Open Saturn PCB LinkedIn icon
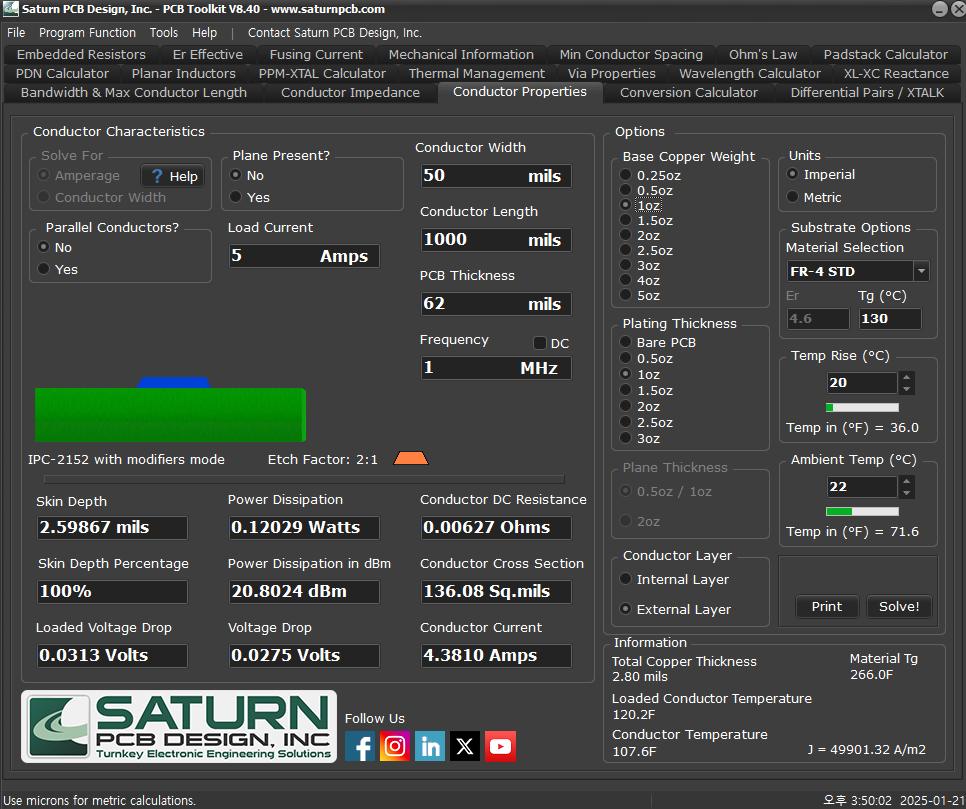Viewport: 966px width, 809px height. click(x=430, y=746)
